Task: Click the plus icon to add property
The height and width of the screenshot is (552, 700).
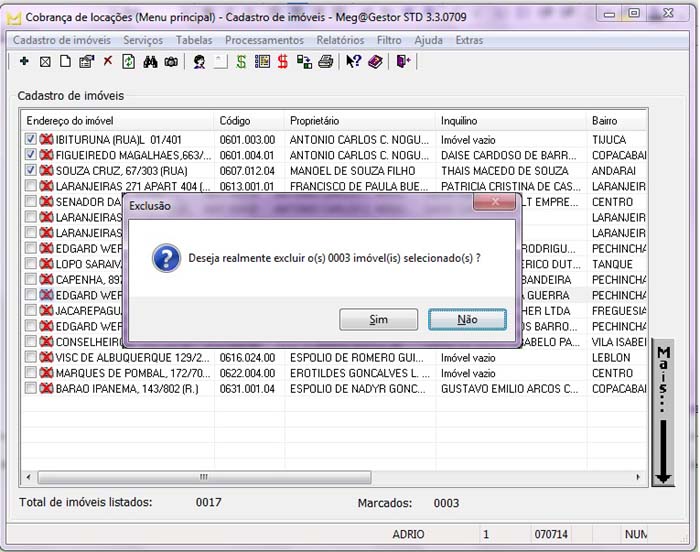Action: point(24,62)
